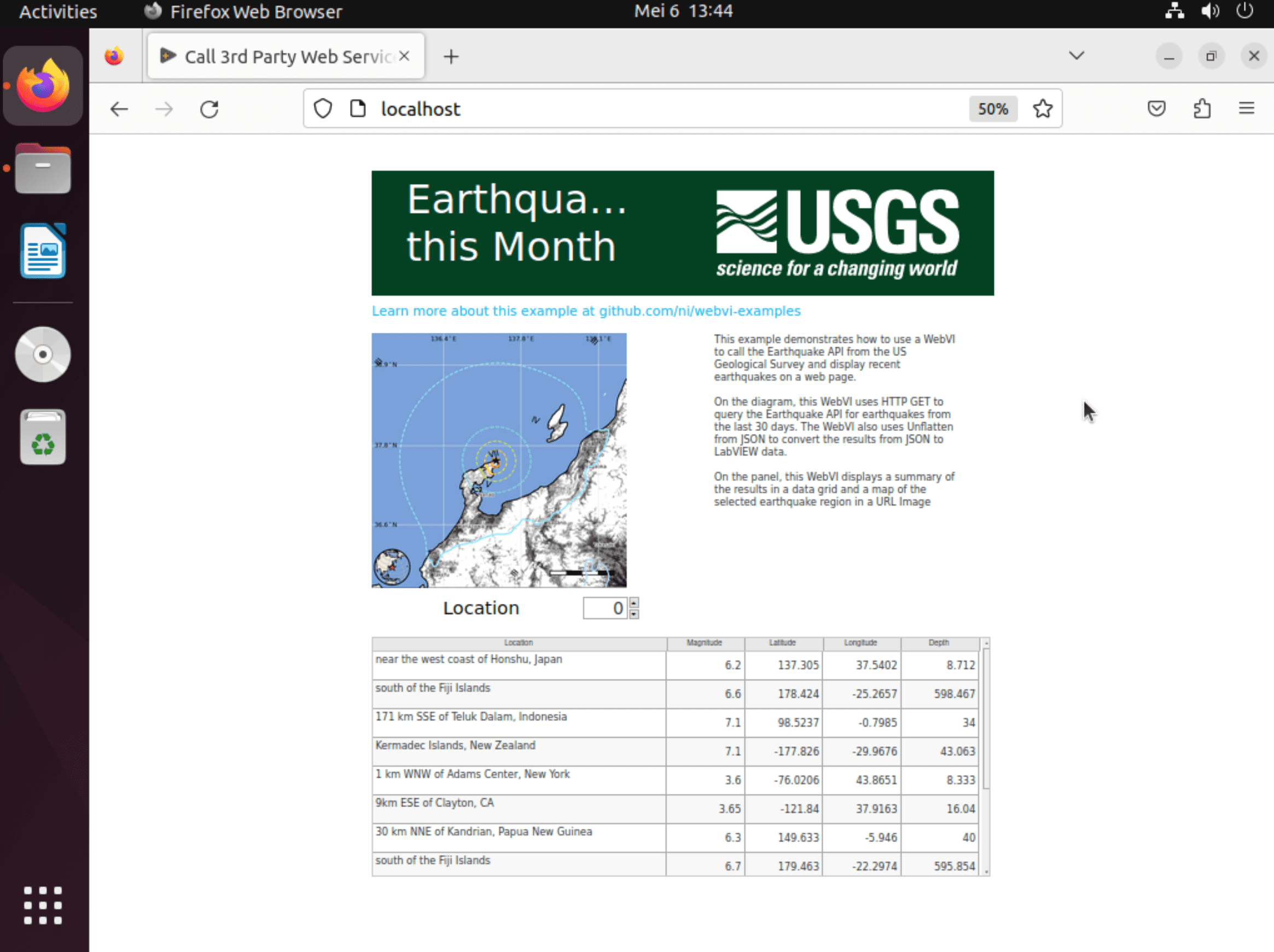The height and width of the screenshot is (952, 1274).
Task: Click the browser Back arrow
Action: (x=119, y=109)
